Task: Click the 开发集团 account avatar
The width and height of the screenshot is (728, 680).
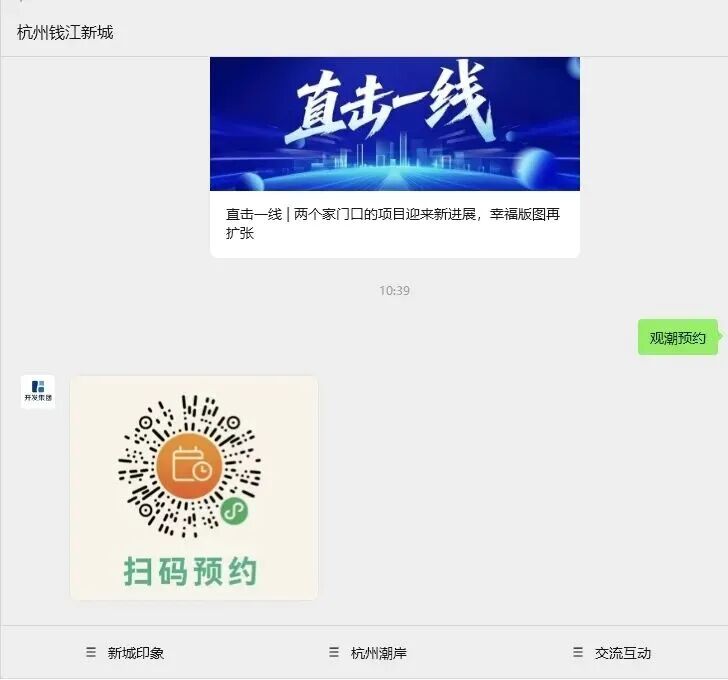Action: pos(38,392)
